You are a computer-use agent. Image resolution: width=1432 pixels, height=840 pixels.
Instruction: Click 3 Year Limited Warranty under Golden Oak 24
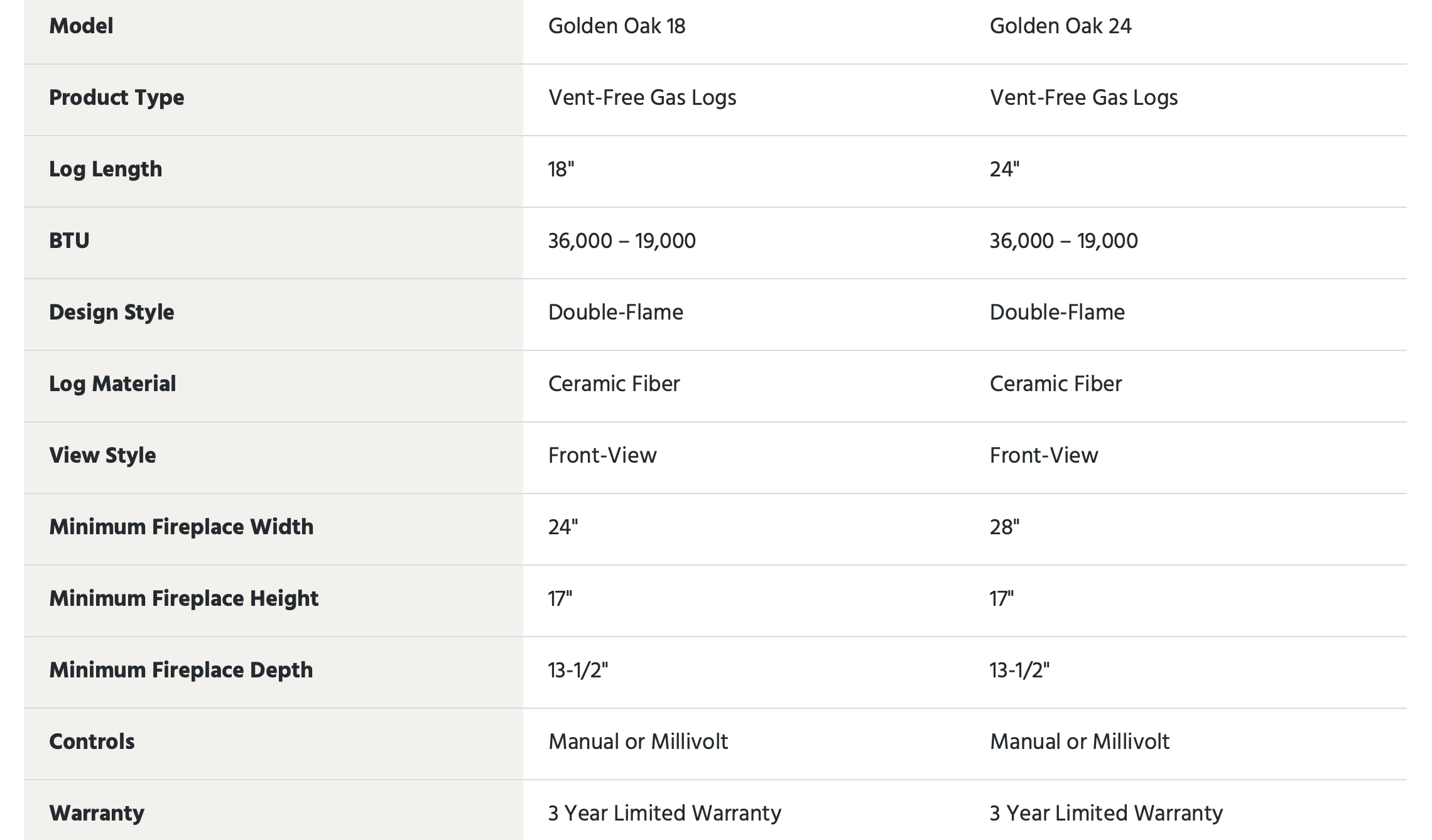[x=1106, y=814]
